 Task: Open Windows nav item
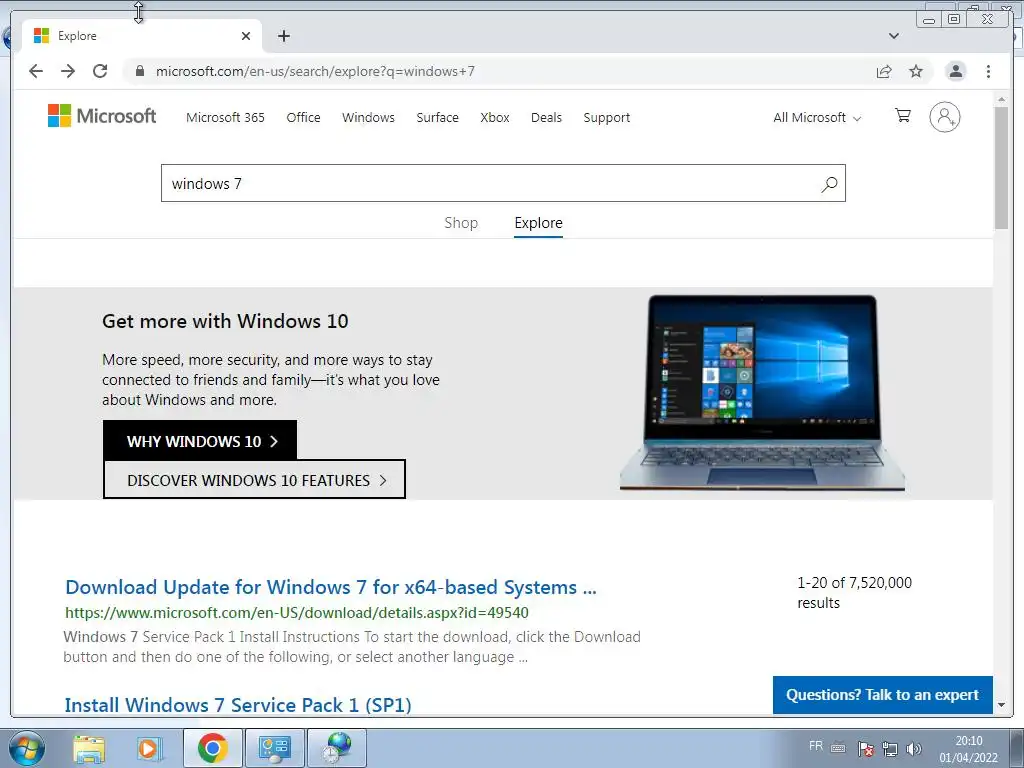(368, 118)
